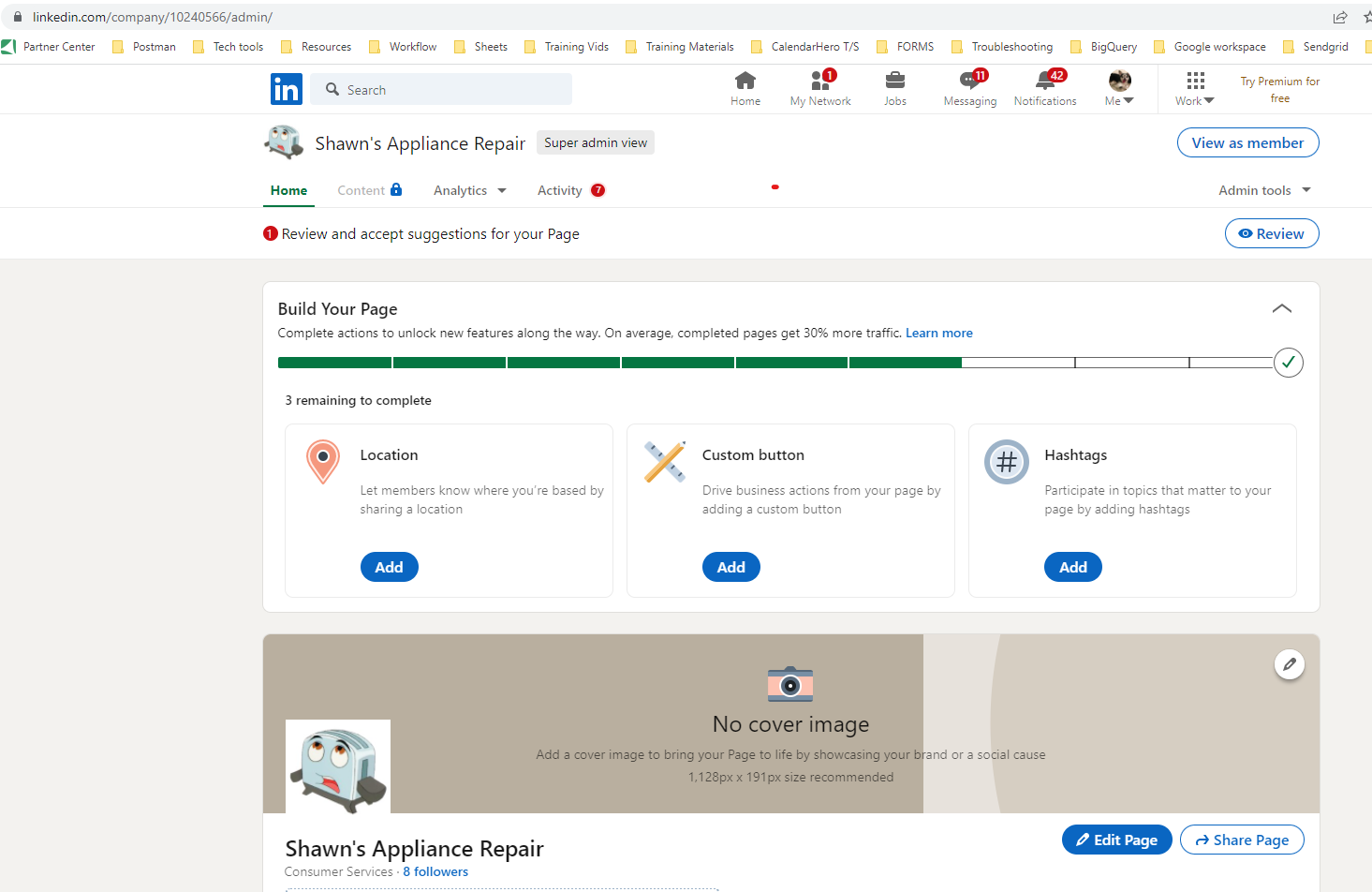This screenshot has height=892, width=1372.
Task: Click 'Consumer Services' text
Action: coord(339,871)
